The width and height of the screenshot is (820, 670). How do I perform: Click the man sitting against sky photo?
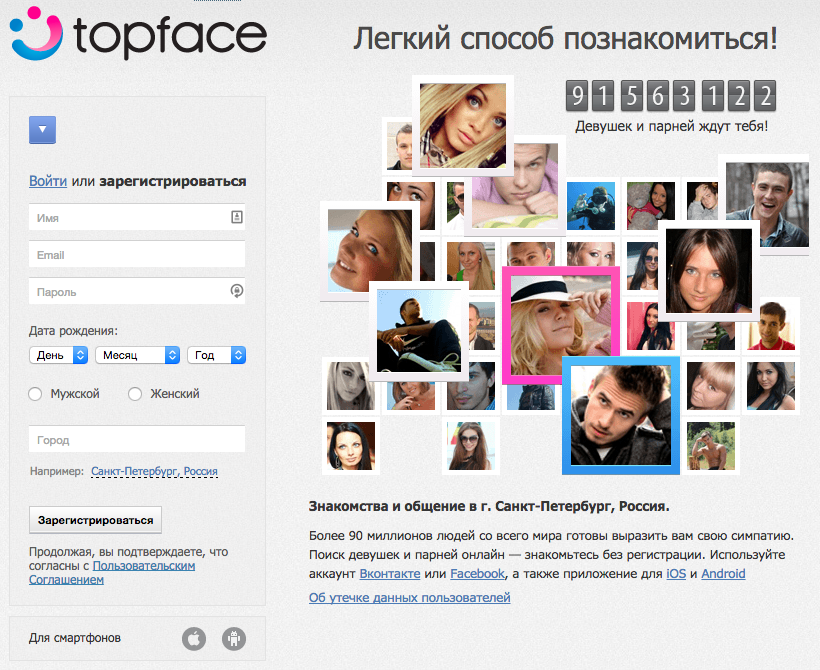click(x=419, y=331)
